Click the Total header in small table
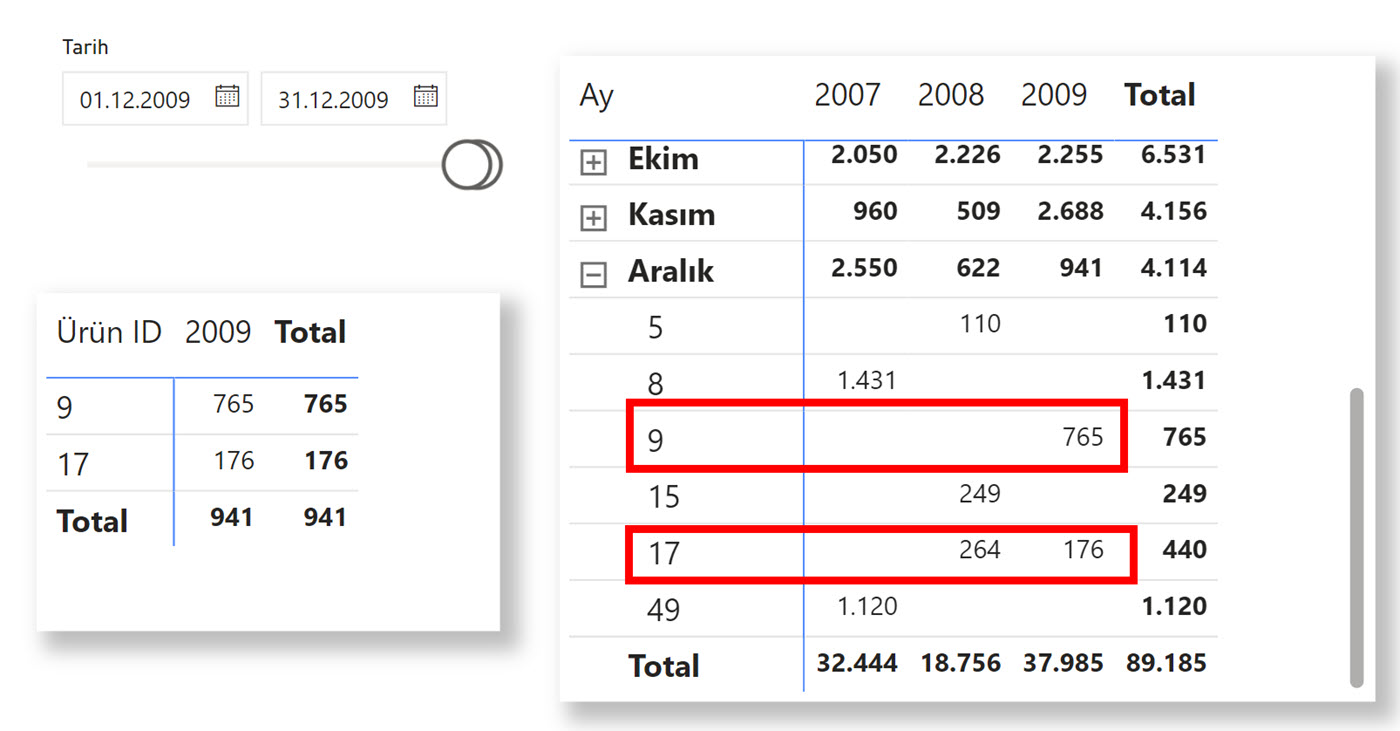The image size is (1400, 731). point(311,332)
